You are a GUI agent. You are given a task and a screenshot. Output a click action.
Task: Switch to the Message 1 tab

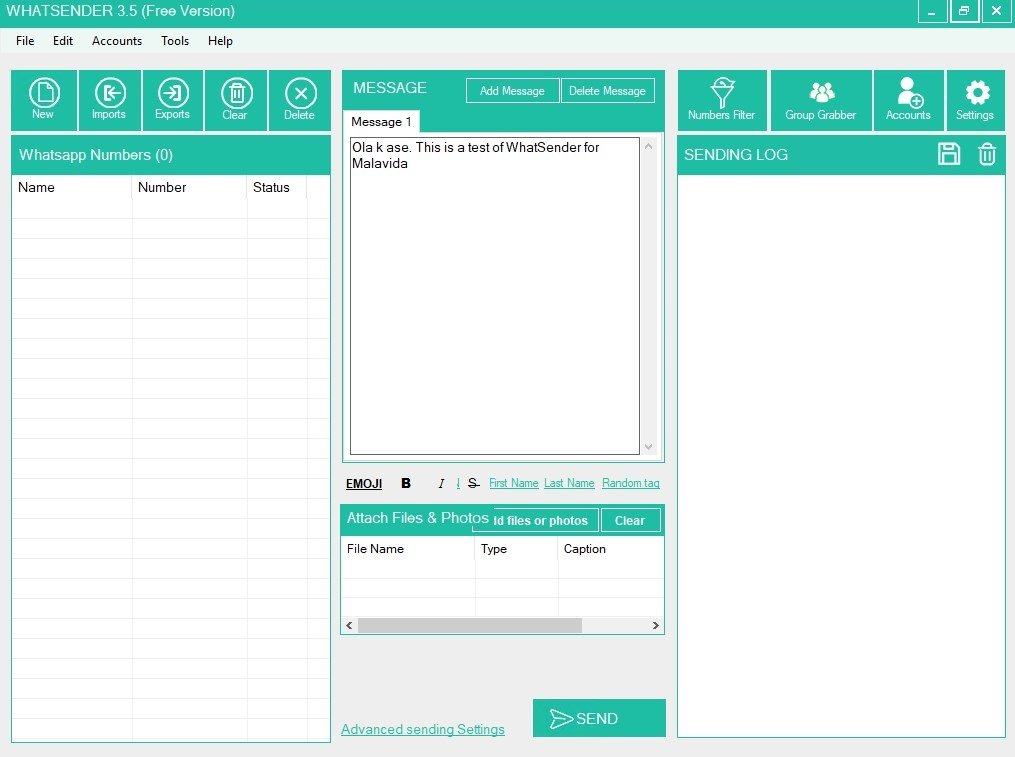(x=381, y=122)
